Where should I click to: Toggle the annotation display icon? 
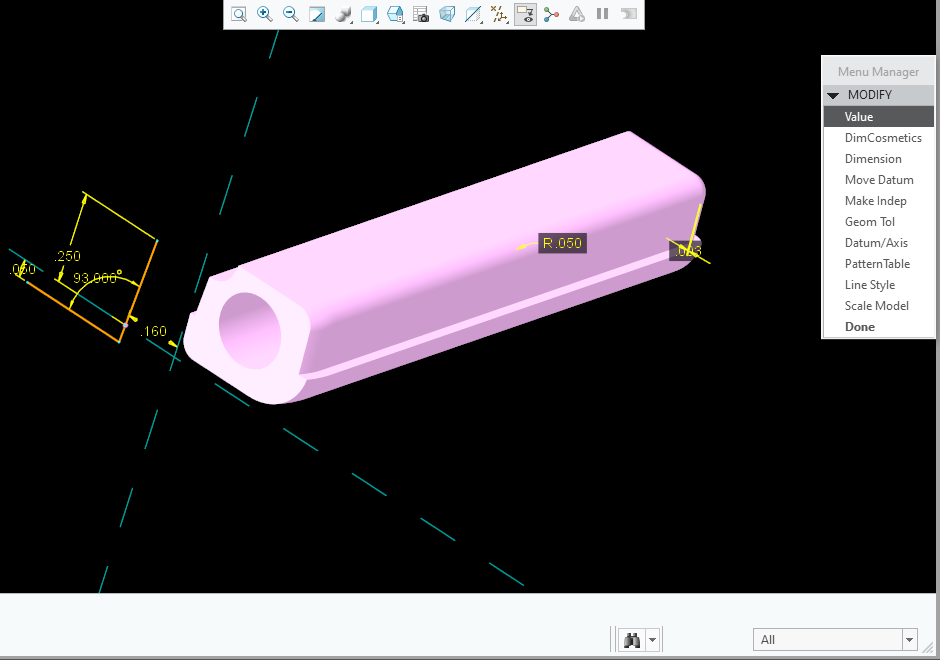[x=525, y=14]
